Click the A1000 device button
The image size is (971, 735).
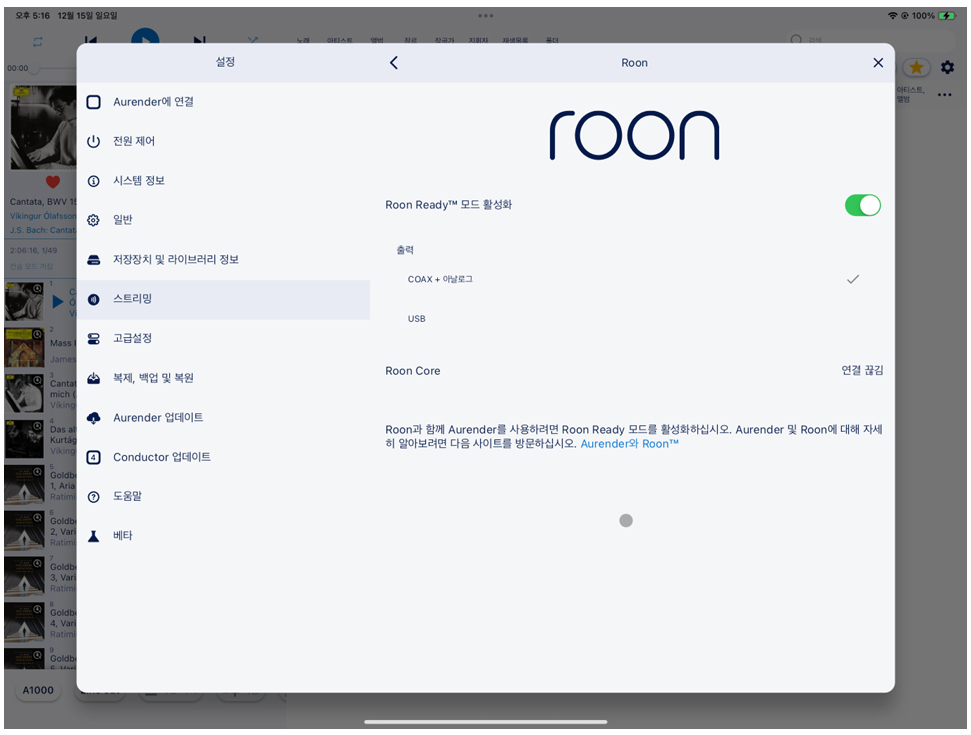38,690
